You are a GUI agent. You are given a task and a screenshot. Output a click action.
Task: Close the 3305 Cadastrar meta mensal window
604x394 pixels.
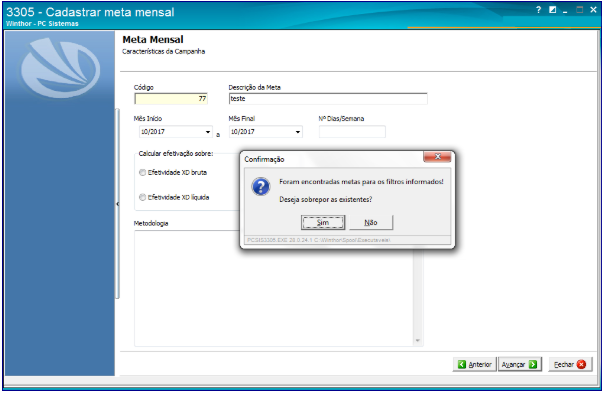click(x=593, y=10)
